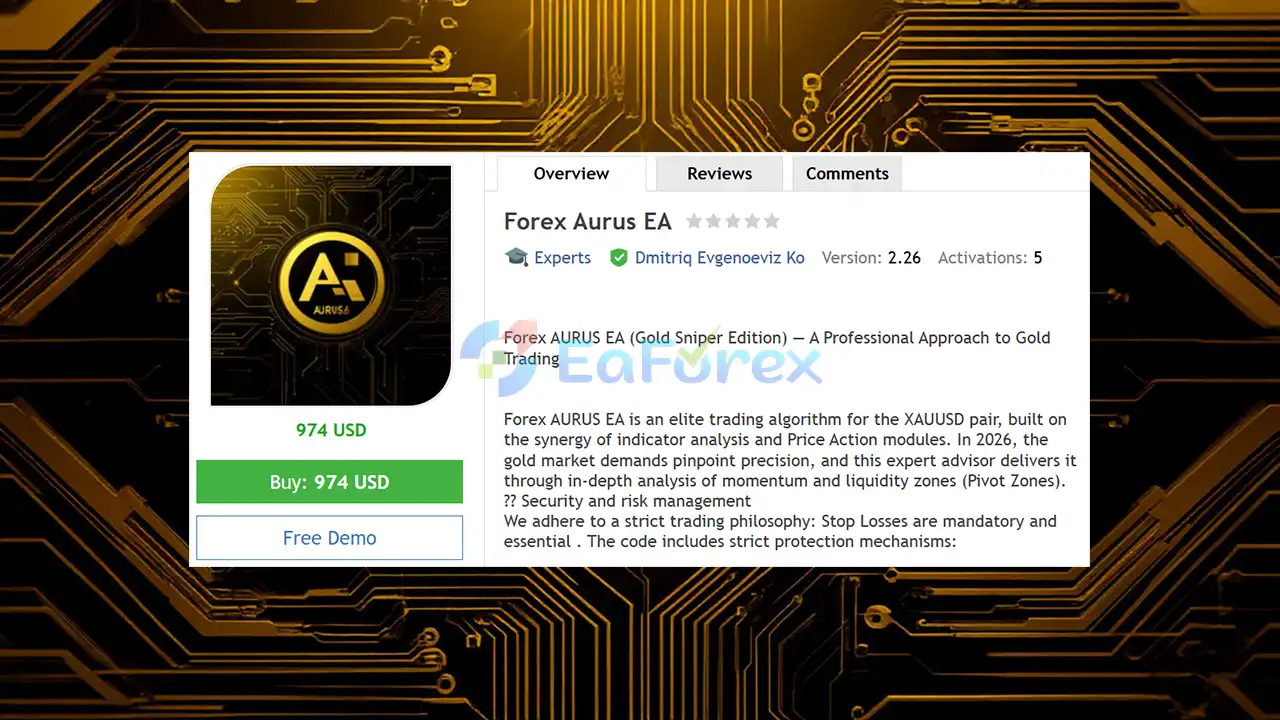Switch to the Reviews tab
This screenshot has height=720, width=1280.
click(x=718, y=173)
